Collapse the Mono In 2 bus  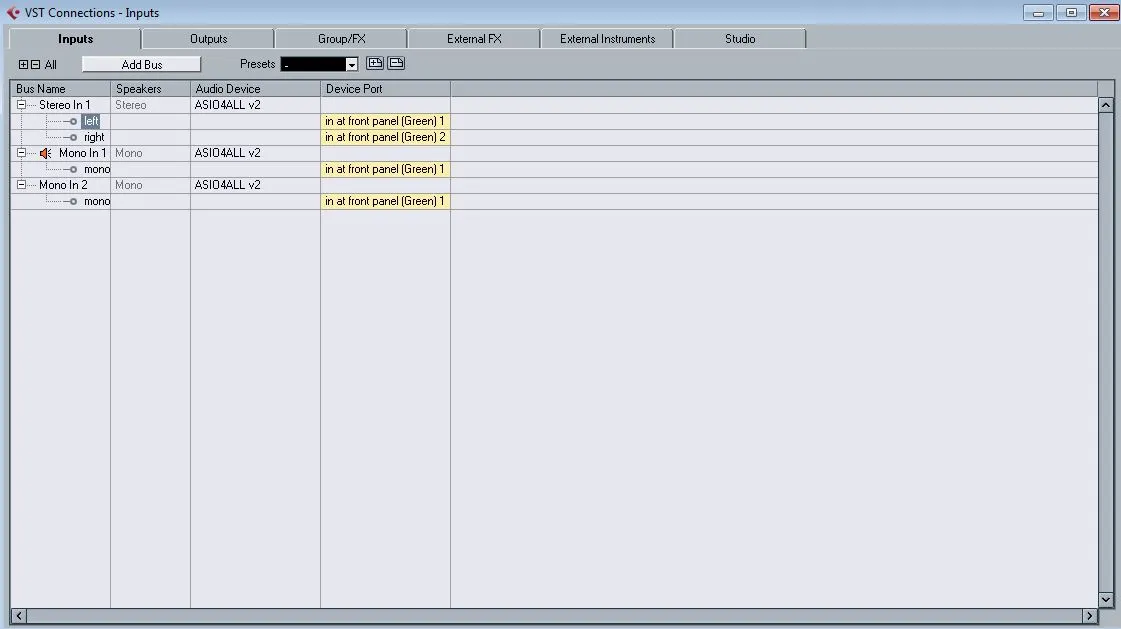coord(21,185)
